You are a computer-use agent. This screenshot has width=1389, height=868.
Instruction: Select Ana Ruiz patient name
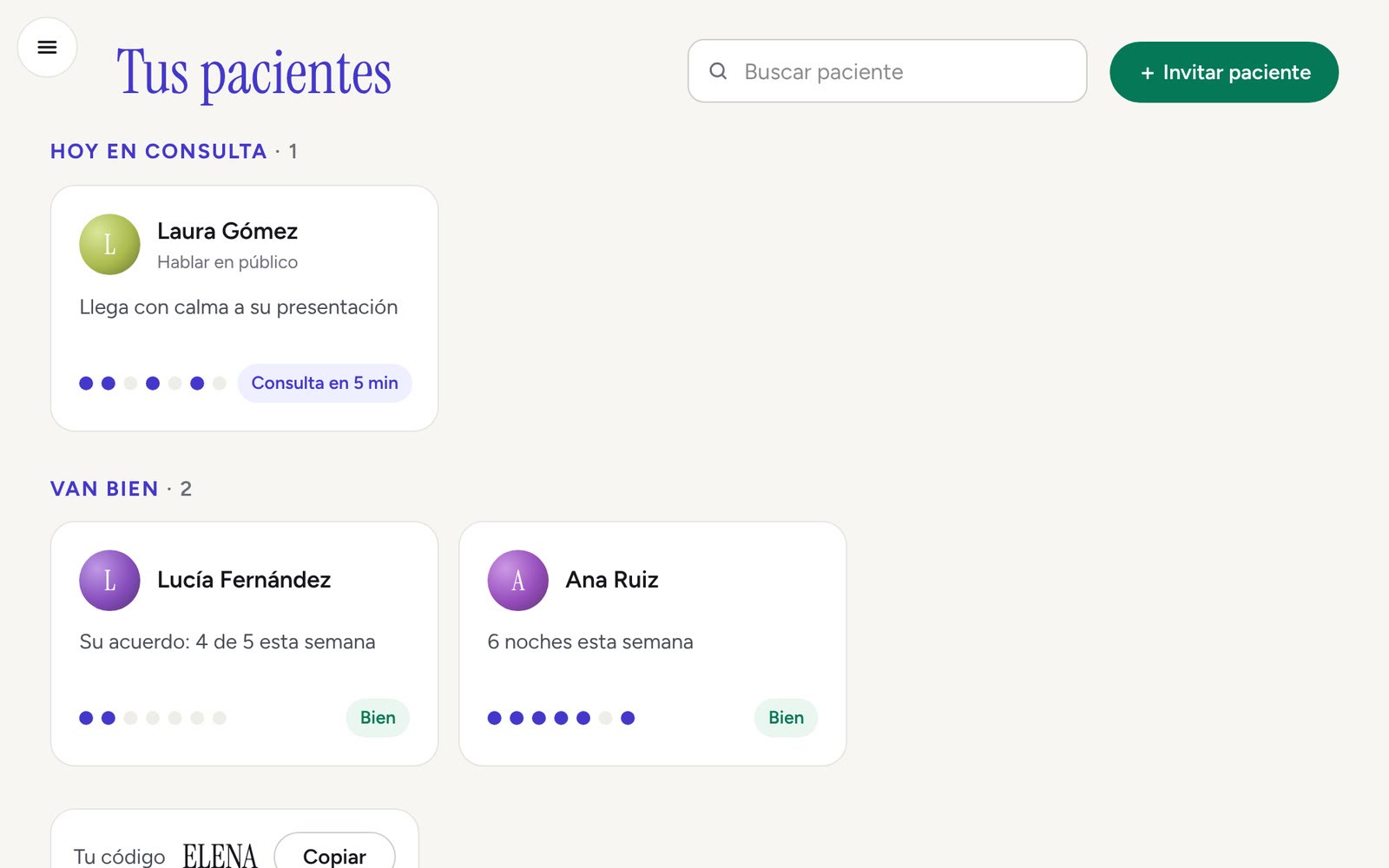(x=612, y=580)
